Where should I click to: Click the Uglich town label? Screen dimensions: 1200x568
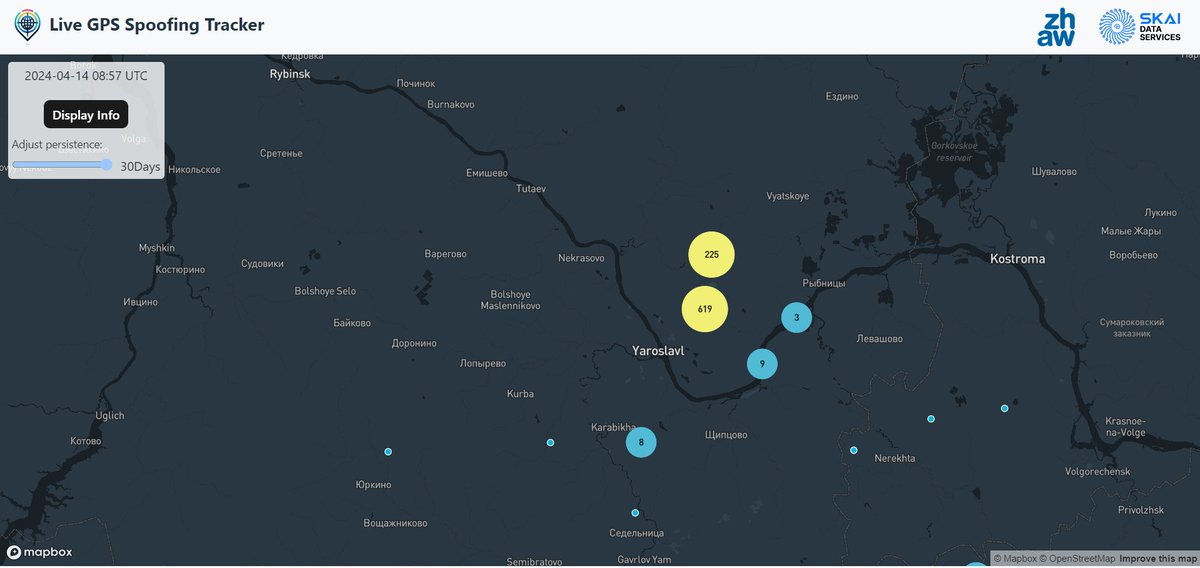click(110, 416)
